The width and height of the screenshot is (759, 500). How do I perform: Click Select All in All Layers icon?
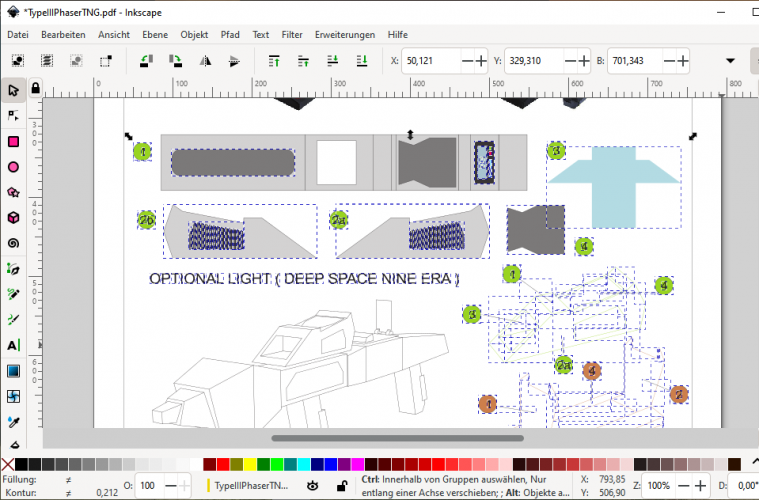click(x=47, y=61)
